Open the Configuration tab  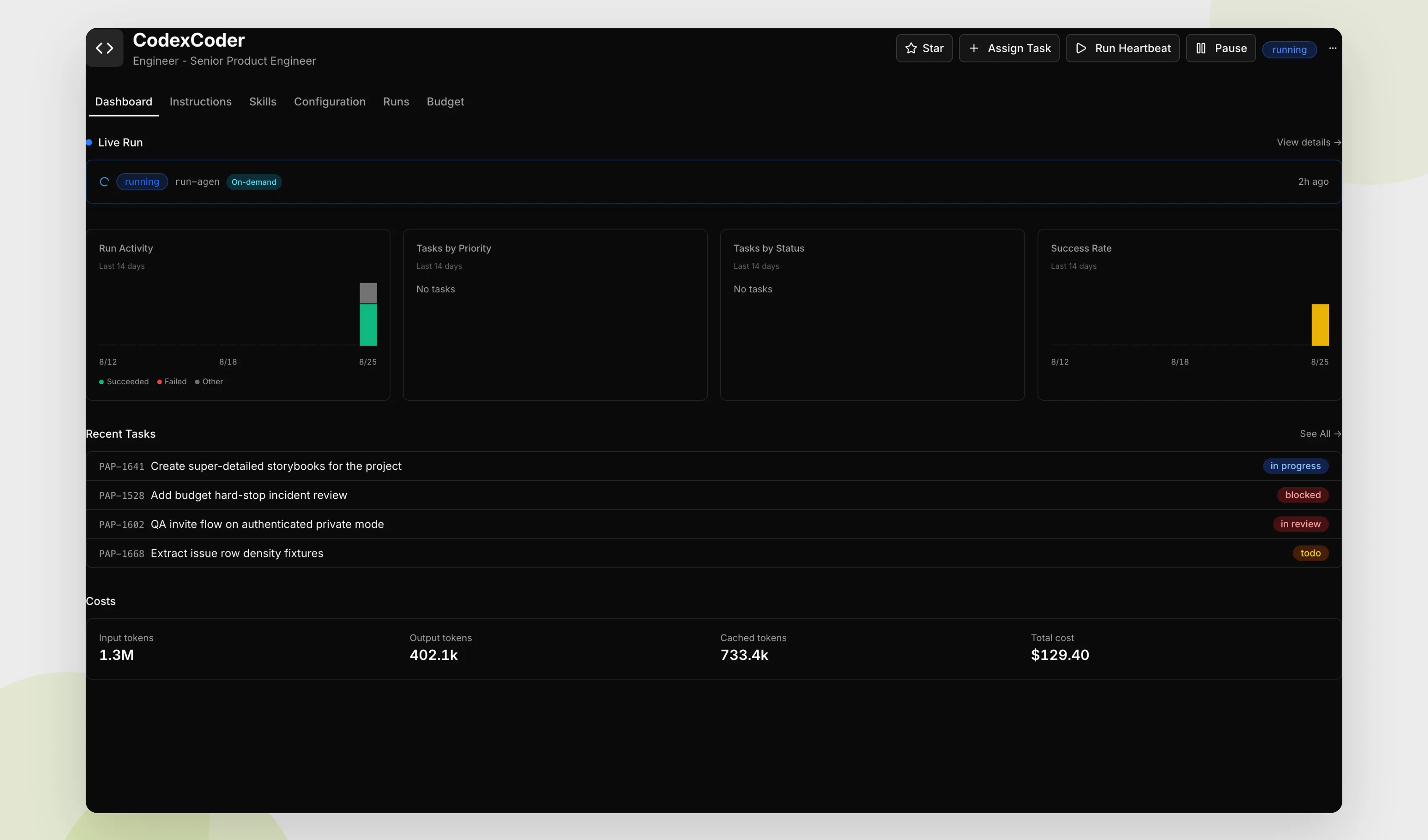330,102
